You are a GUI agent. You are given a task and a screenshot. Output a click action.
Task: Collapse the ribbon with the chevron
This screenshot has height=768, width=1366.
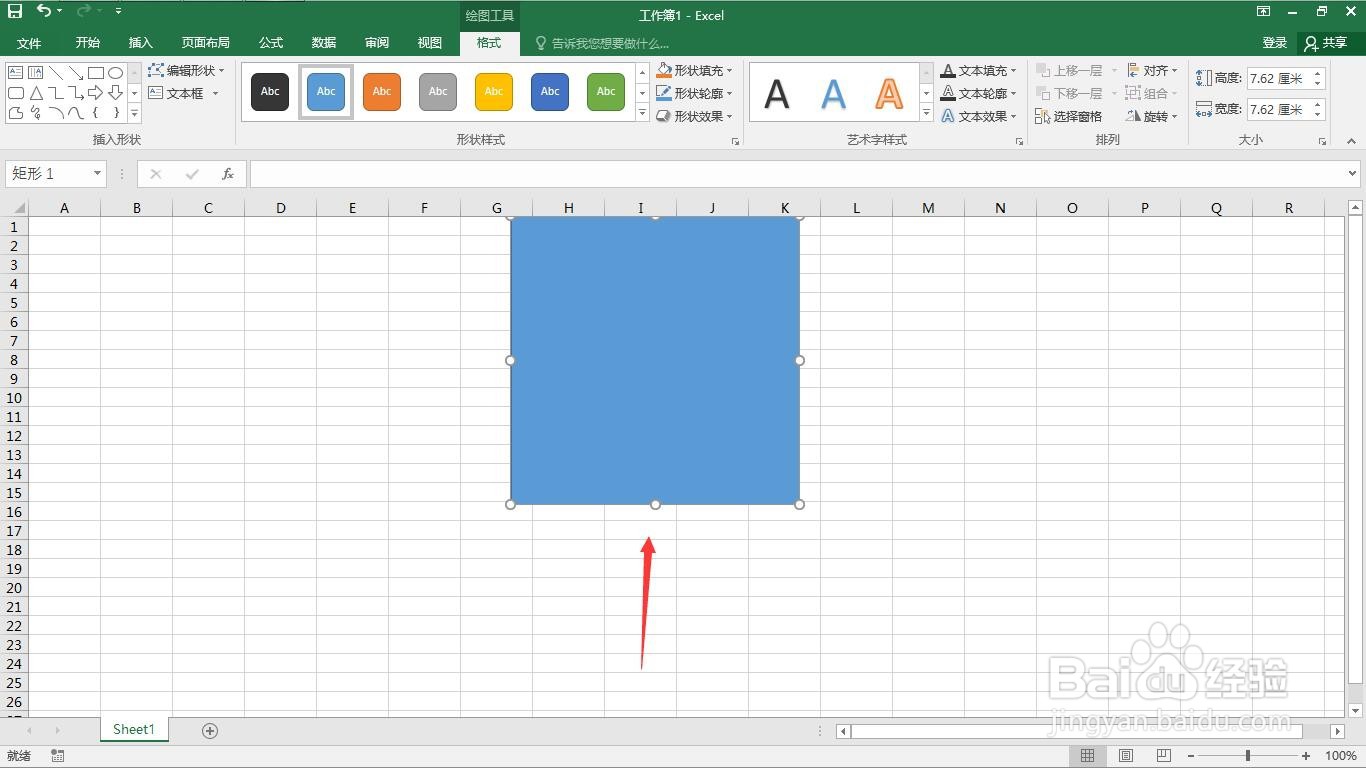(x=1352, y=142)
